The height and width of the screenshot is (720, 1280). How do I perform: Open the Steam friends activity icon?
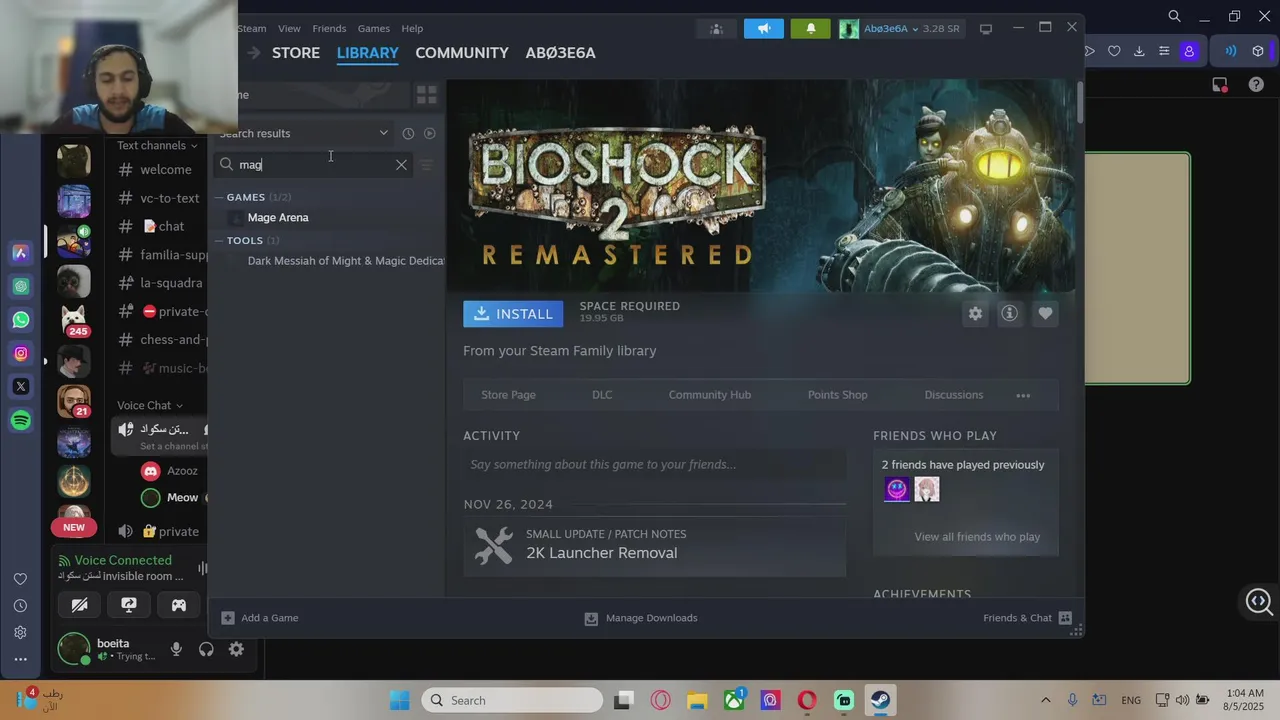[x=716, y=29]
